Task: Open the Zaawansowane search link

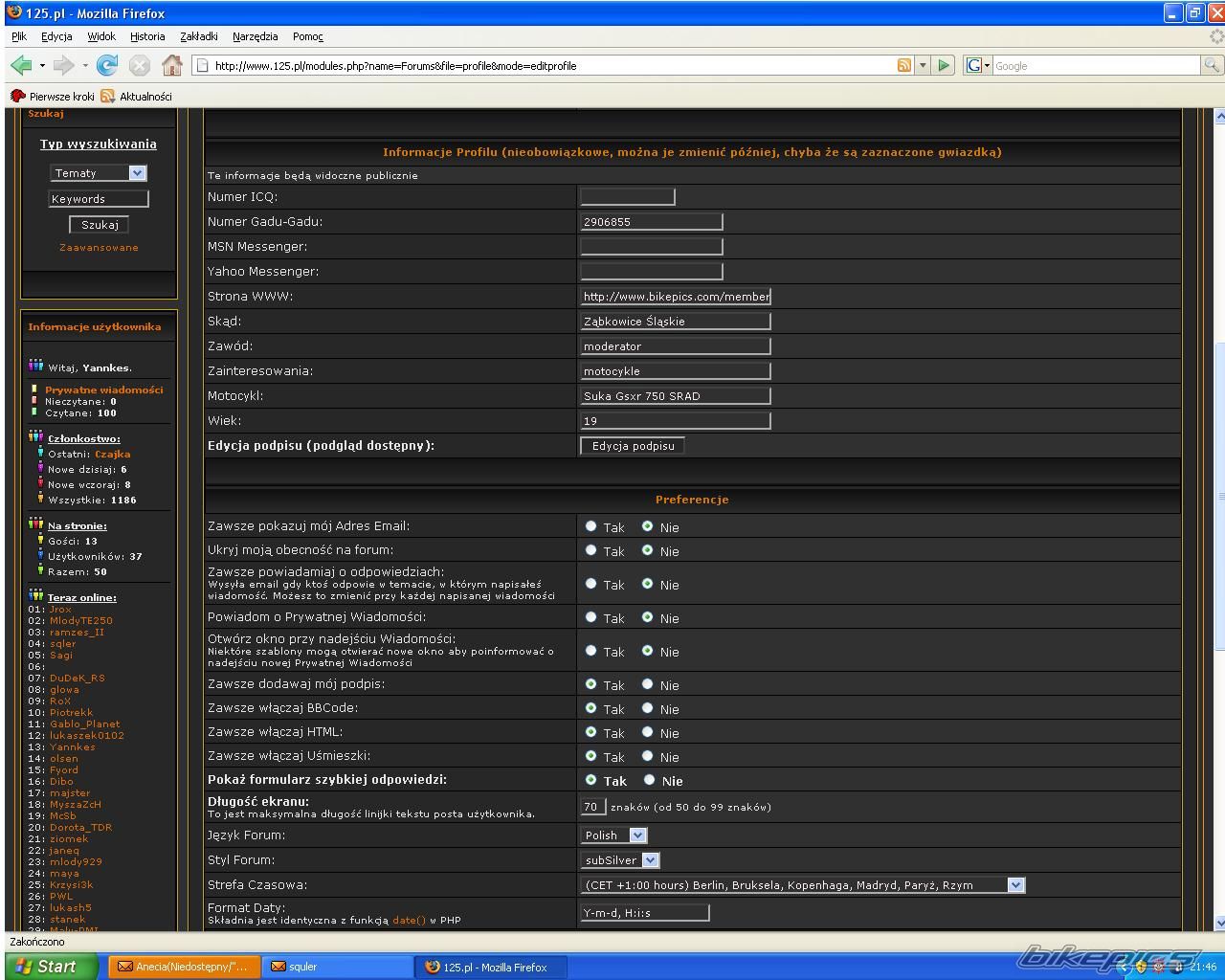Action: [x=99, y=247]
